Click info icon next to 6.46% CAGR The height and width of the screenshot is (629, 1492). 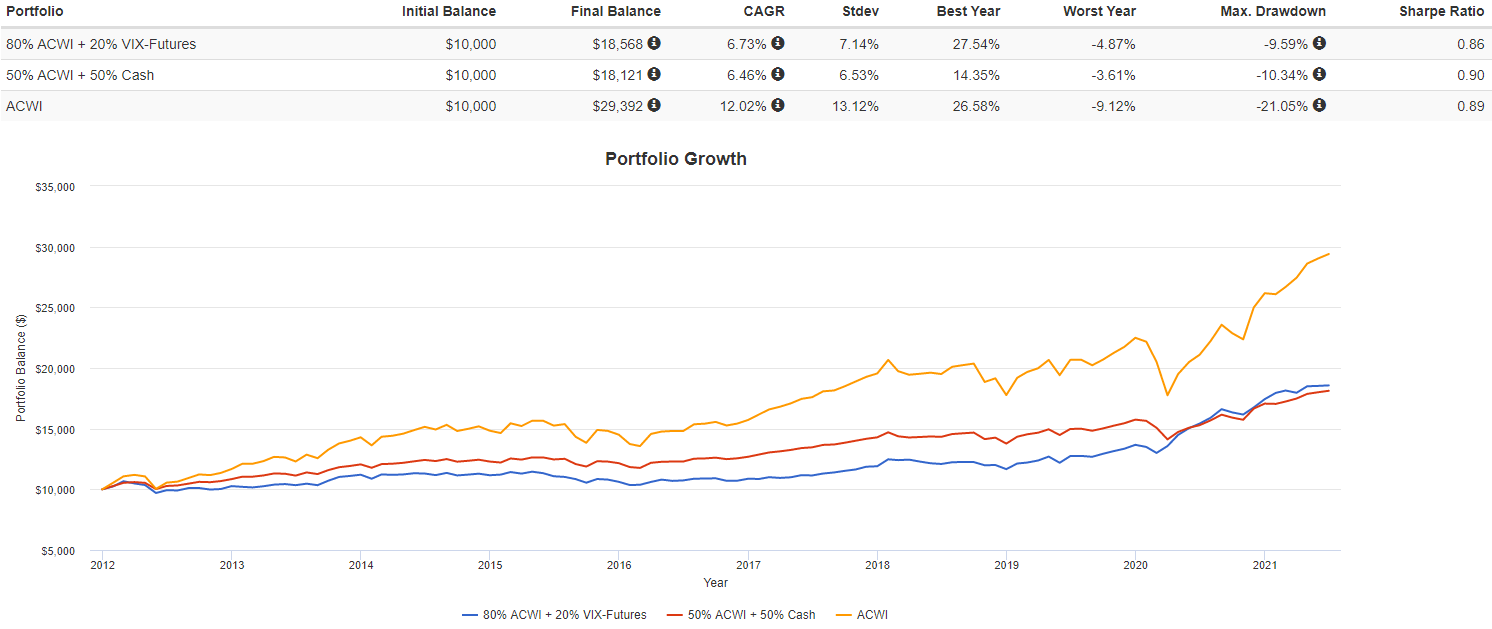778,74
